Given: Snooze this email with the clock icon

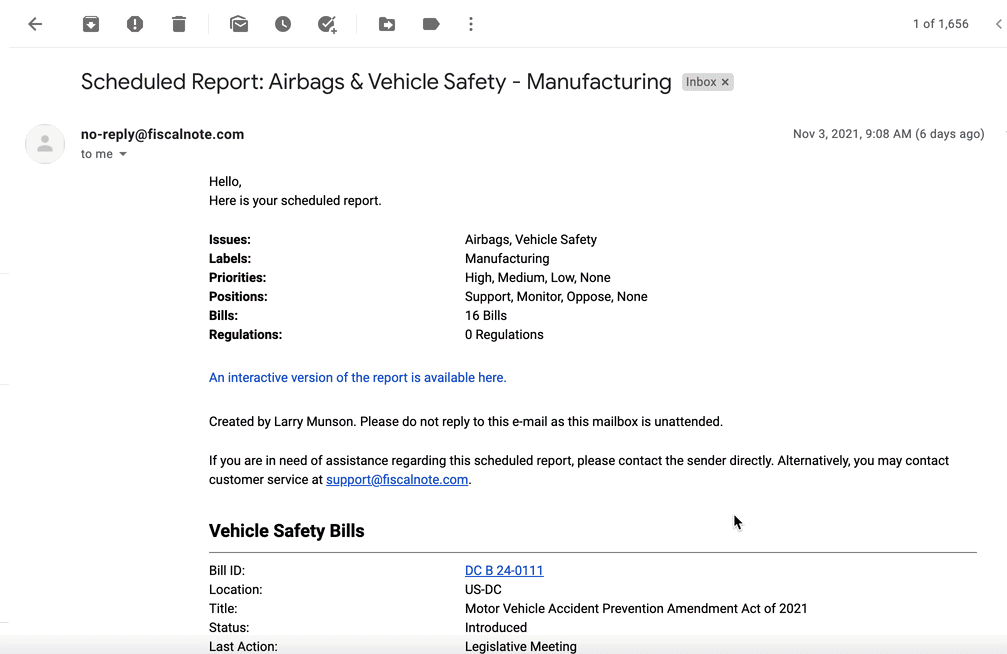Looking at the screenshot, I should tap(283, 24).
